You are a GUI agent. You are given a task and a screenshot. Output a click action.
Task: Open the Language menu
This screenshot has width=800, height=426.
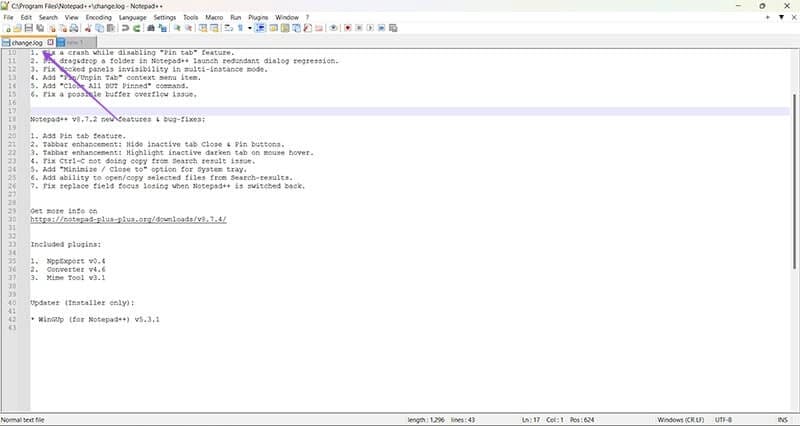coord(133,17)
